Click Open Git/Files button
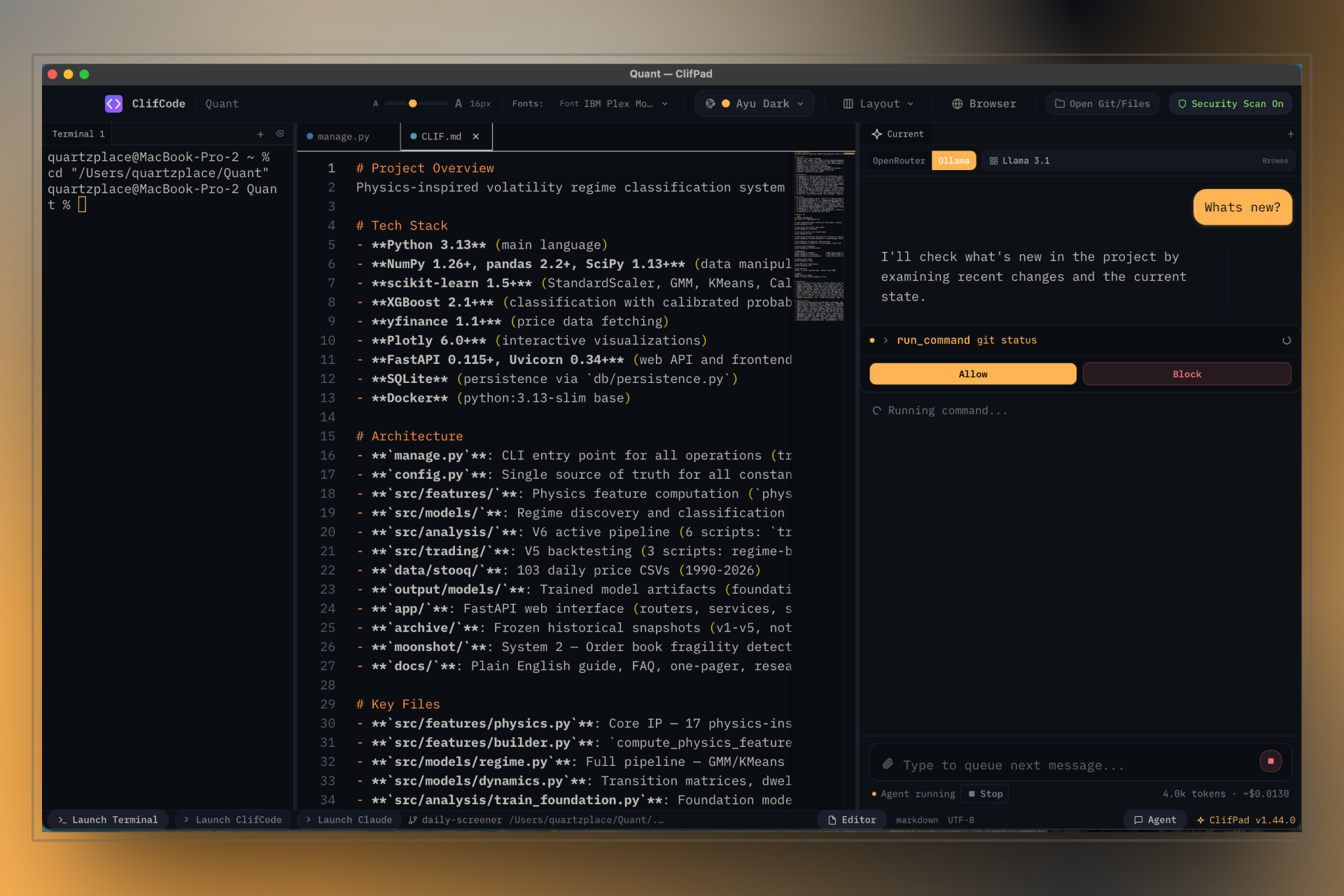This screenshot has width=1344, height=896. coord(1102,104)
